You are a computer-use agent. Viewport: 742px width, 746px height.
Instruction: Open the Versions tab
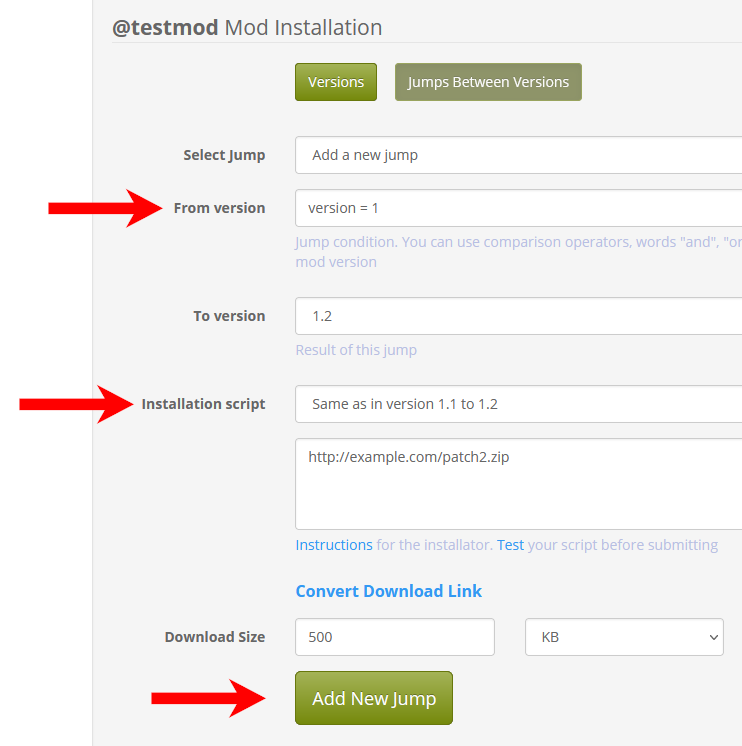point(336,82)
